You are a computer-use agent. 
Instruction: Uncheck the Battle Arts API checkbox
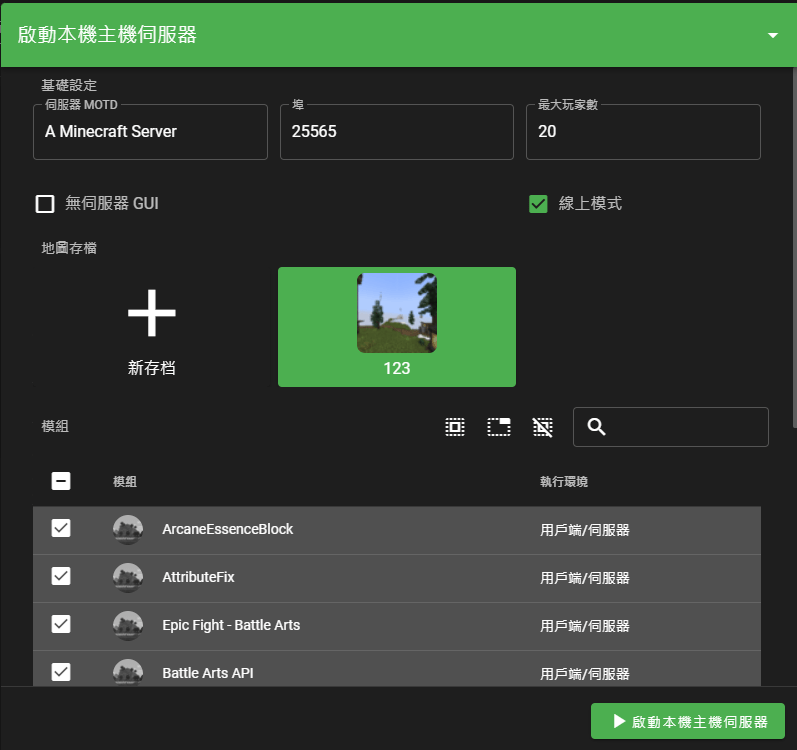point(61,672)
